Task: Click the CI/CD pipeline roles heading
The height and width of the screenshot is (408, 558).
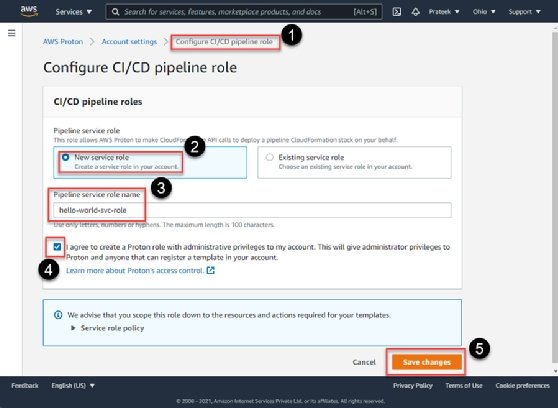Action: 98,102
